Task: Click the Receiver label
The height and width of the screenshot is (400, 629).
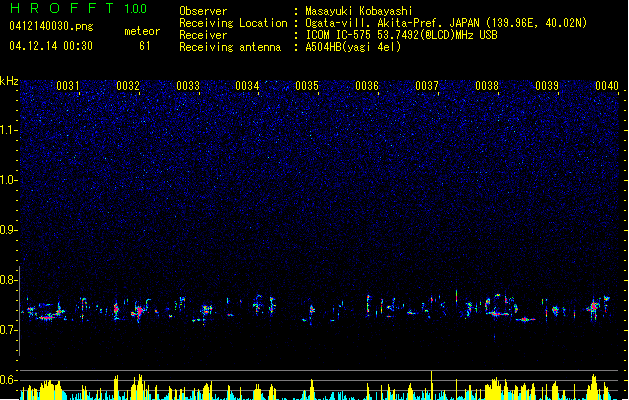Action: (203, 35)
